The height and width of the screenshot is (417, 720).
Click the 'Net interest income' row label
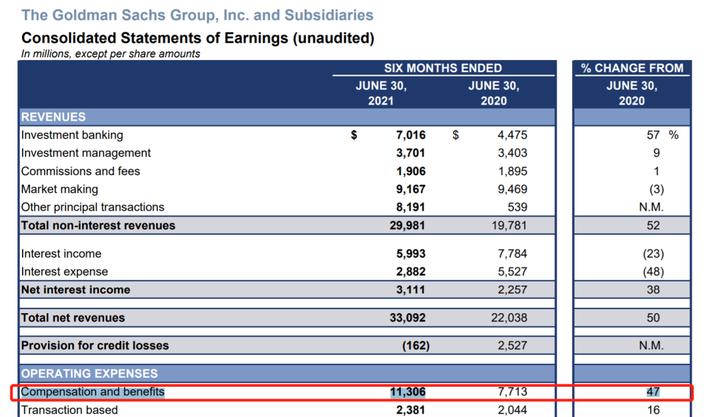click(x=76, y=290)
